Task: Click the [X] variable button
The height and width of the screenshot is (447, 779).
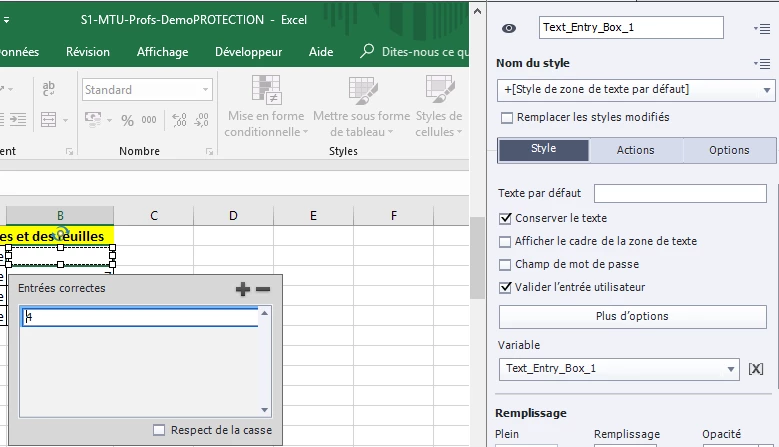Action: point(756,369)
